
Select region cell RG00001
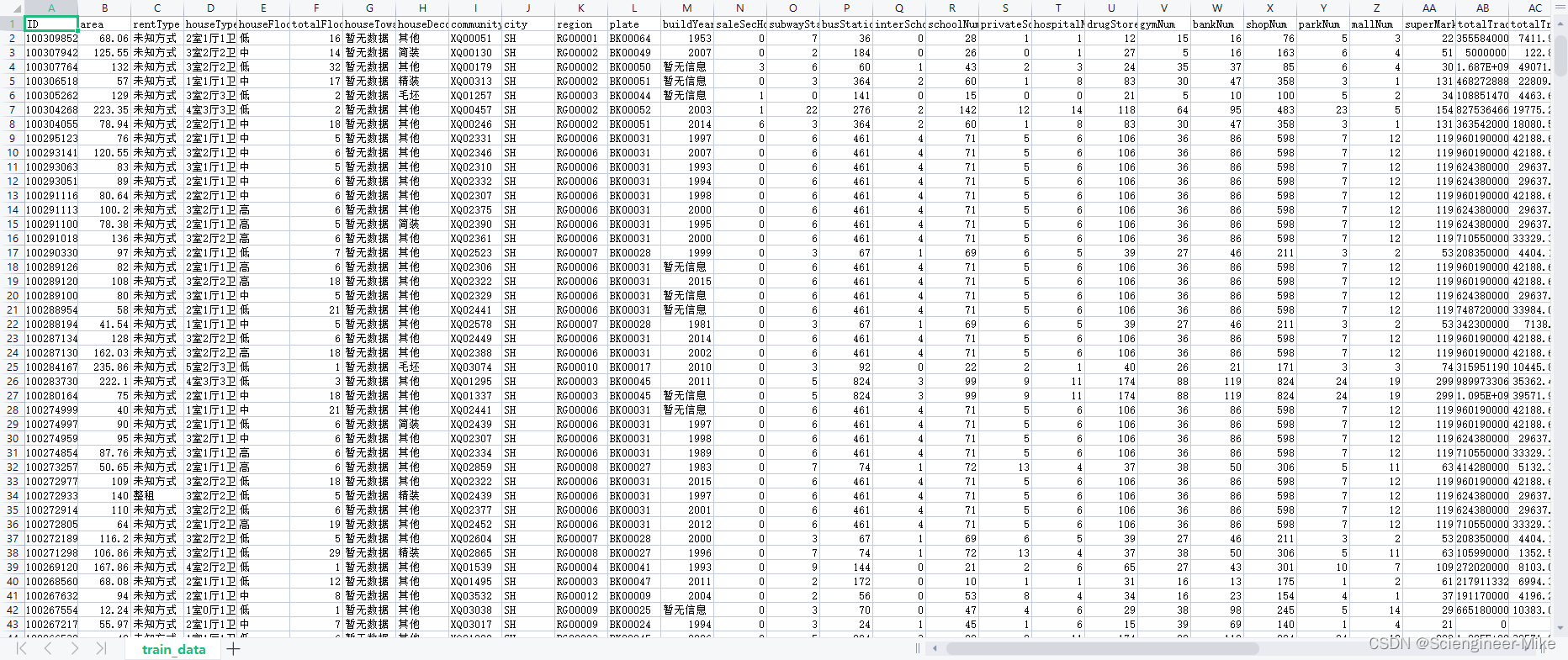581,38
